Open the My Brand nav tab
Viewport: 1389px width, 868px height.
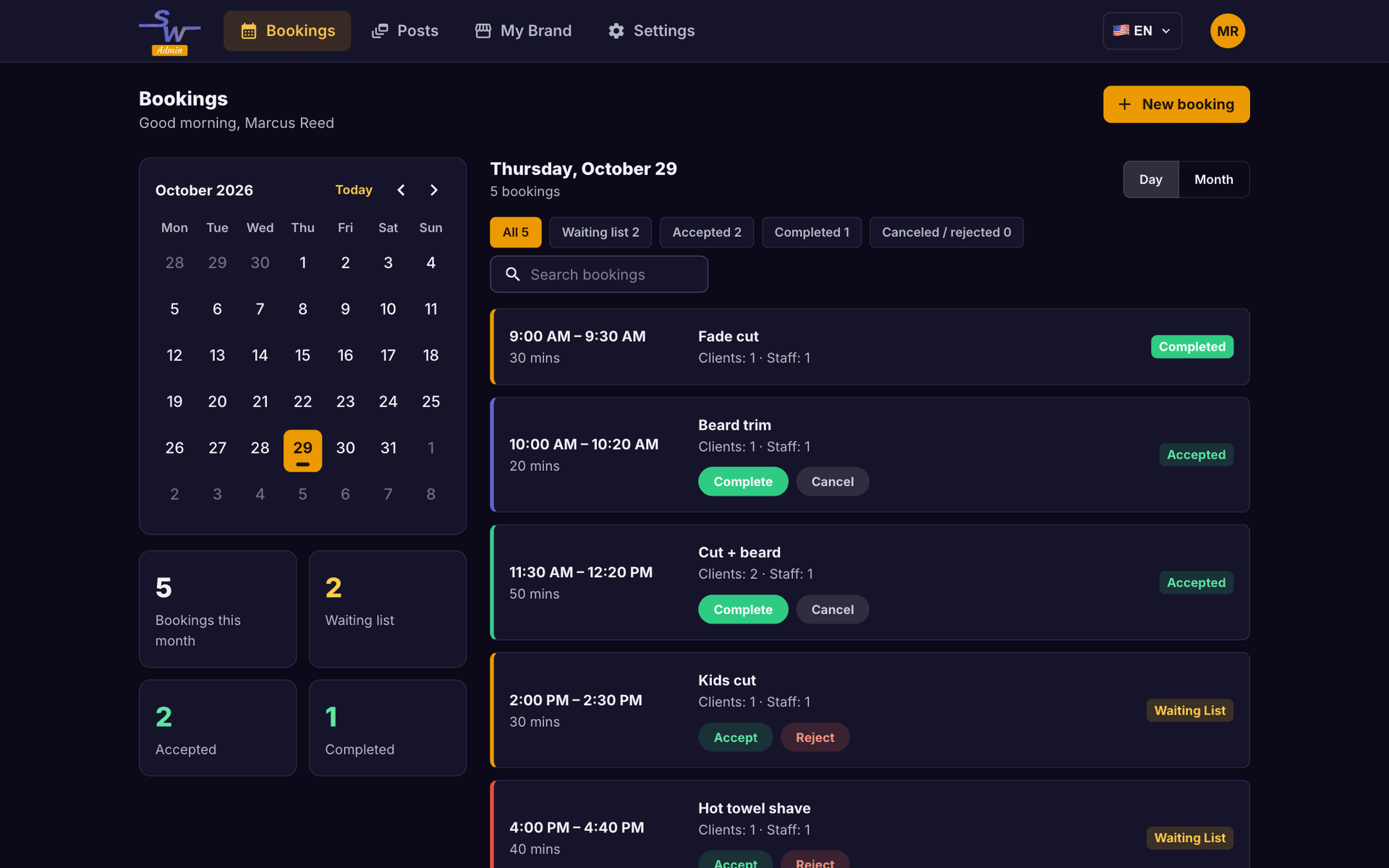523,31
